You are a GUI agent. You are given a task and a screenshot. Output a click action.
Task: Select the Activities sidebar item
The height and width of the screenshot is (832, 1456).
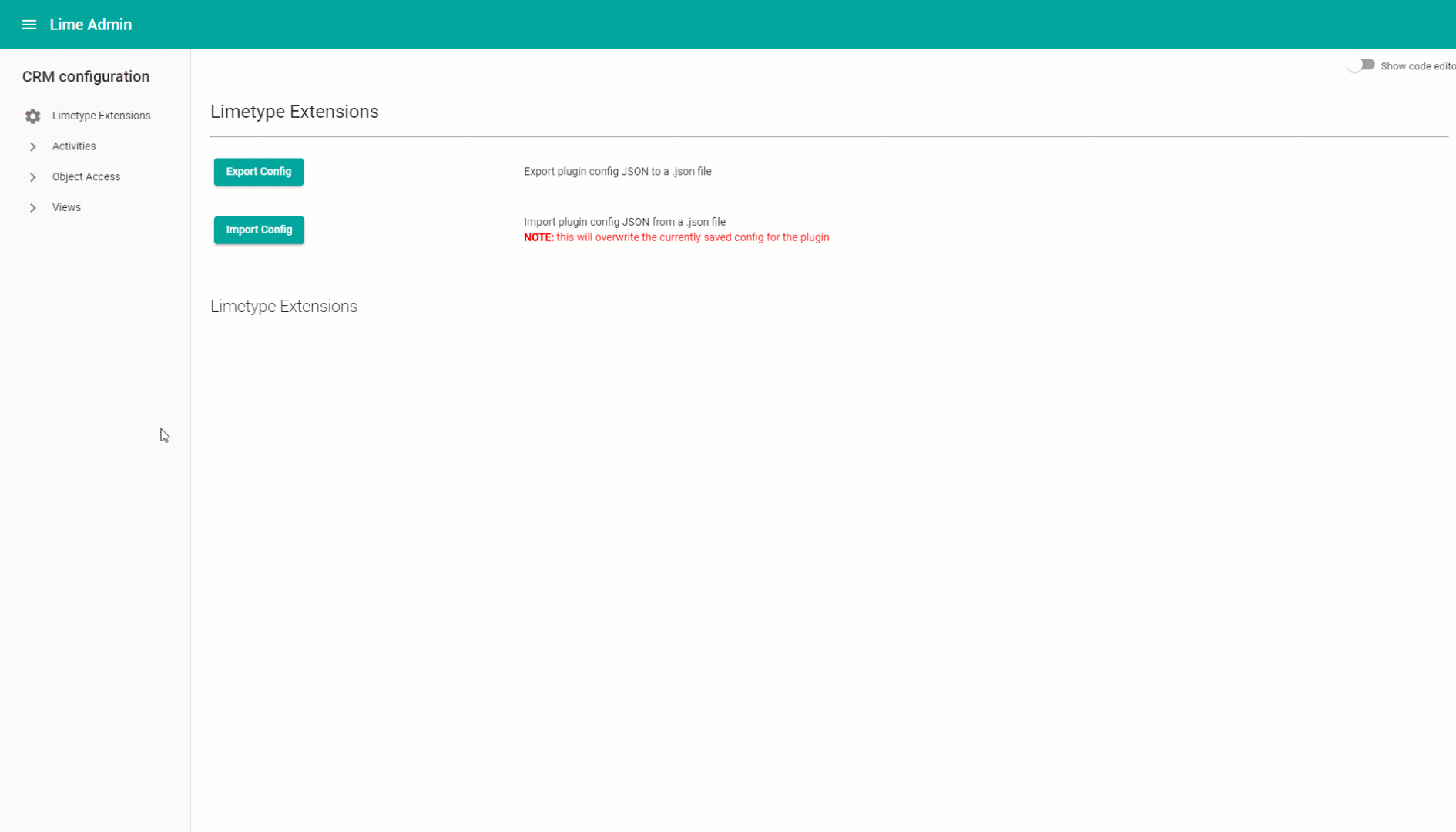[74, 146]
